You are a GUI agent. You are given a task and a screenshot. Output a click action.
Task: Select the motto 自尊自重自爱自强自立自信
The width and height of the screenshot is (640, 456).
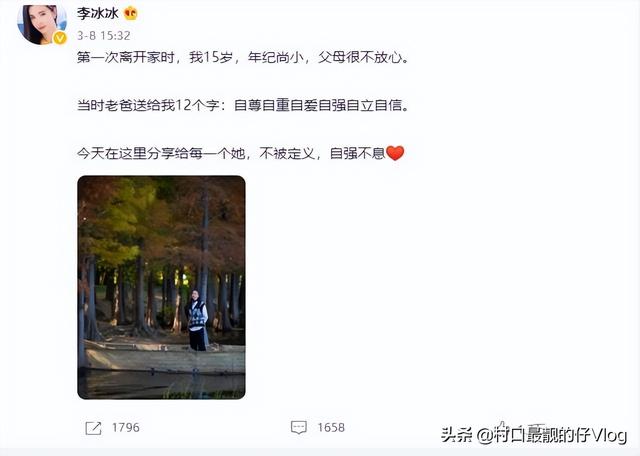pos(318,106)
